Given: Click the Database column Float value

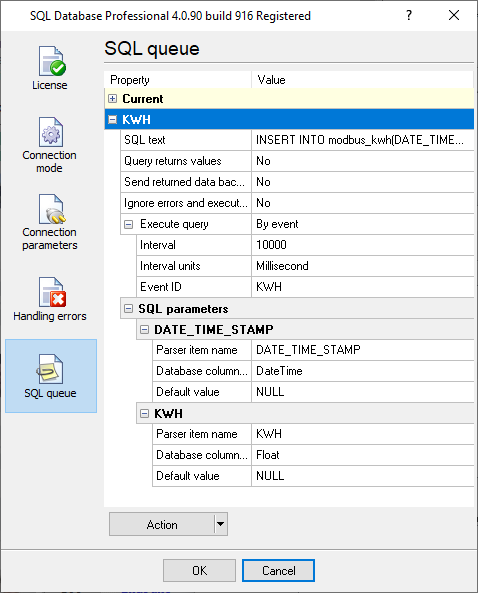Looking at the screenshot, I should coord(362,455).
